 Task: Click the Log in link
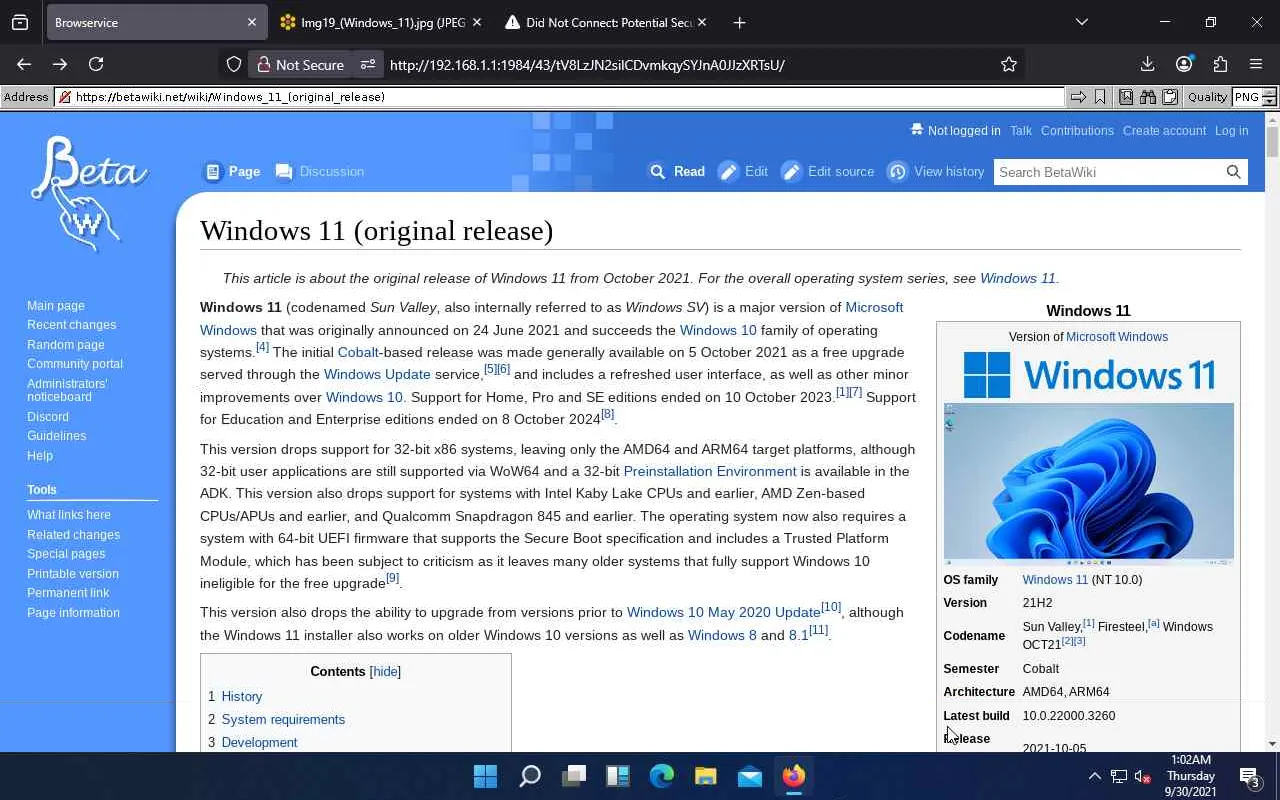(1231, 131)
